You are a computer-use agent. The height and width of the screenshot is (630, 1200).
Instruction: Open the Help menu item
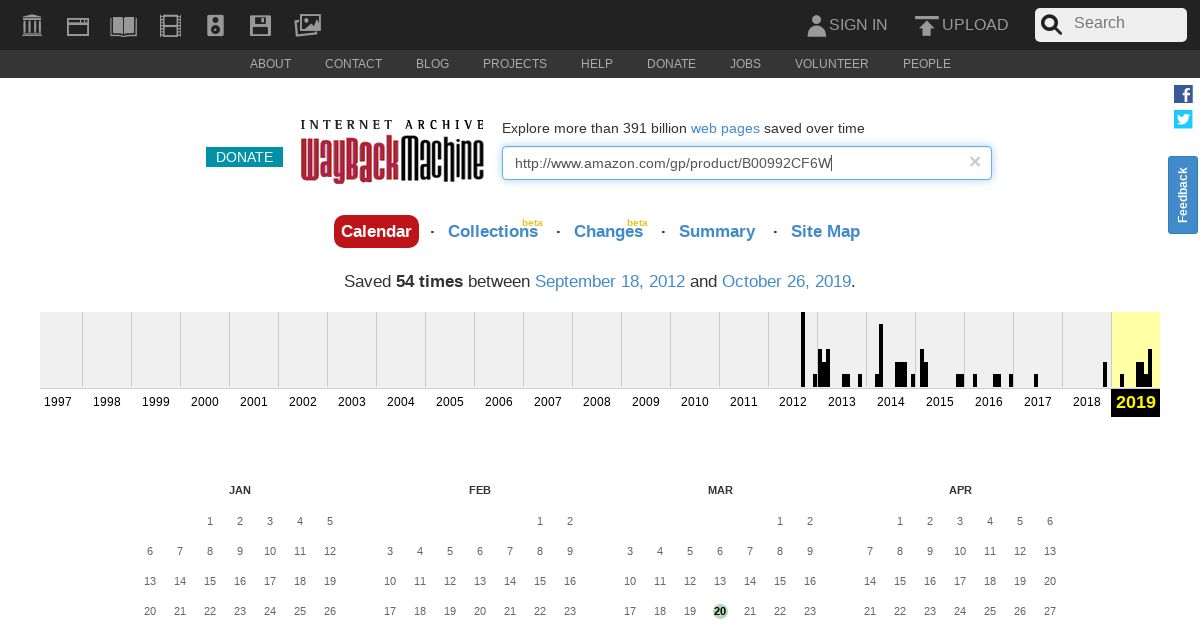[597, 64]
